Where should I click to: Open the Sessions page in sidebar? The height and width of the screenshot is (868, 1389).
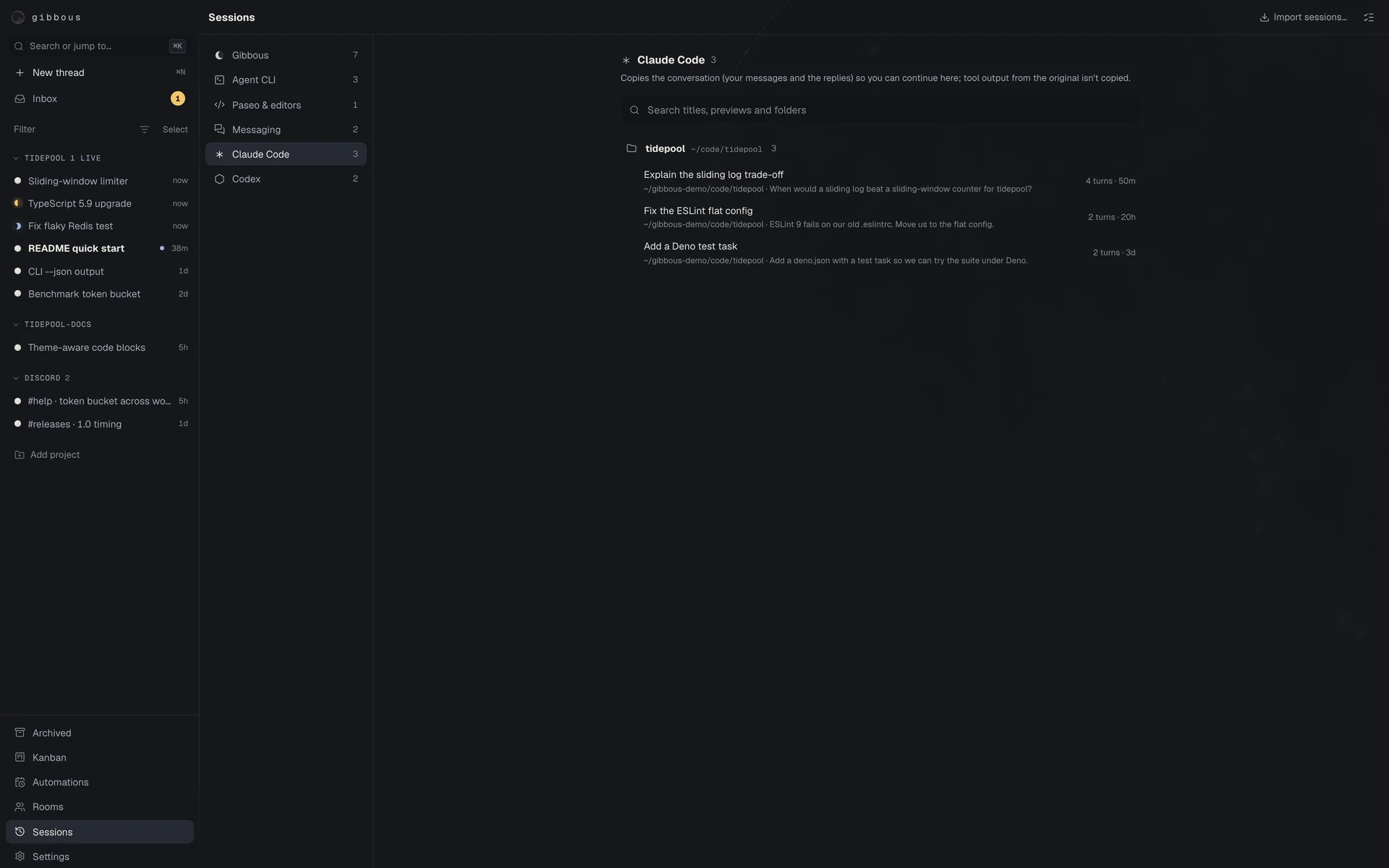100,832
